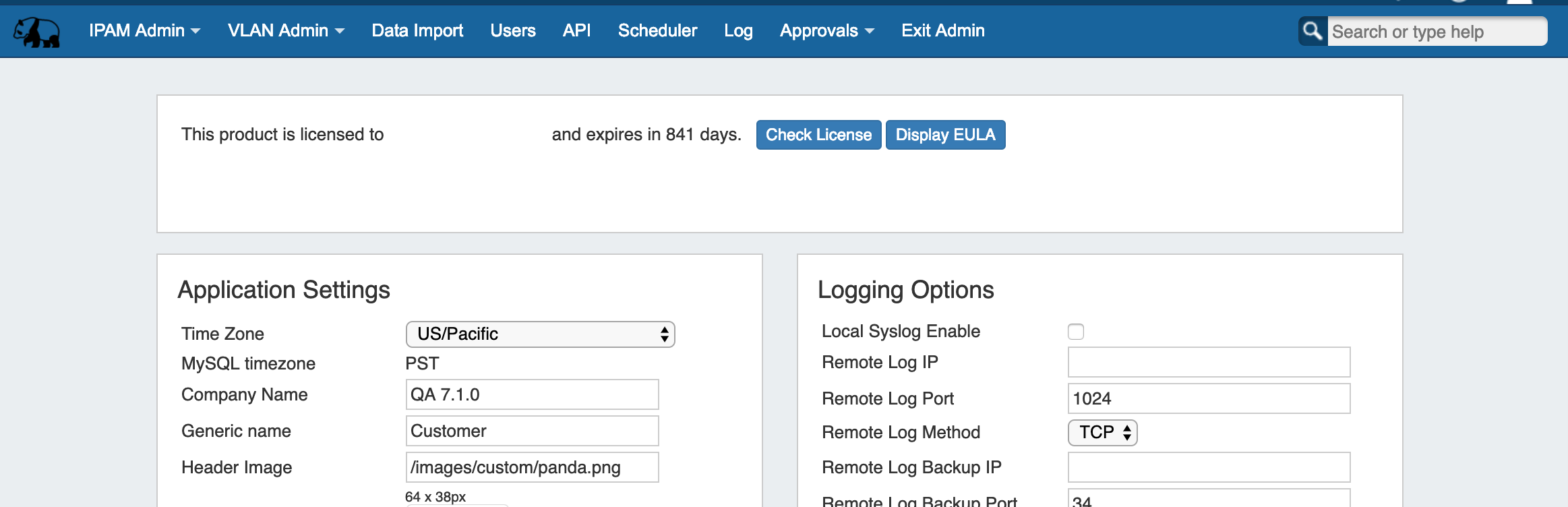The image size is (1568, 507).
Task: Select the Header Image path field
Action: coord(532,467)
